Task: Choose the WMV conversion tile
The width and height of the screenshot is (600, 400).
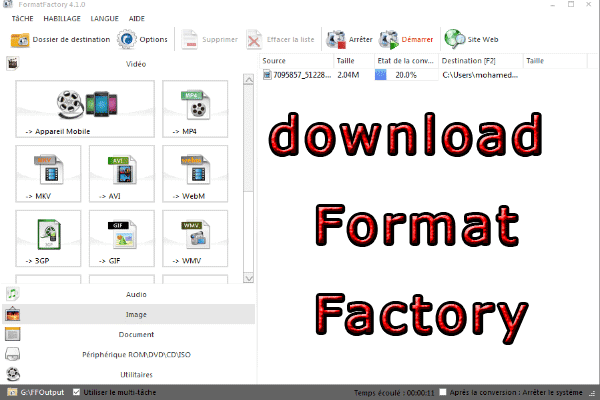Action: pyautogui.click(x=195, y=238)
